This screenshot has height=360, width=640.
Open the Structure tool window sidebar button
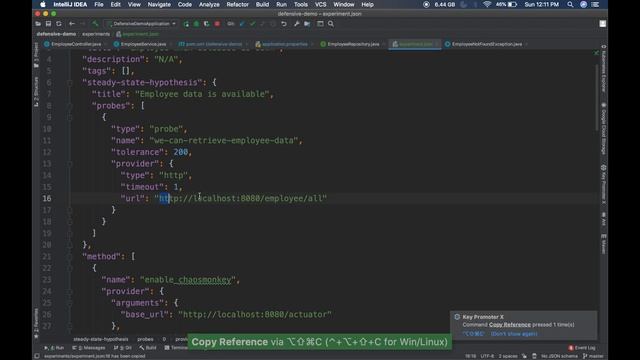pyautogui.click(x=36, y=91)
